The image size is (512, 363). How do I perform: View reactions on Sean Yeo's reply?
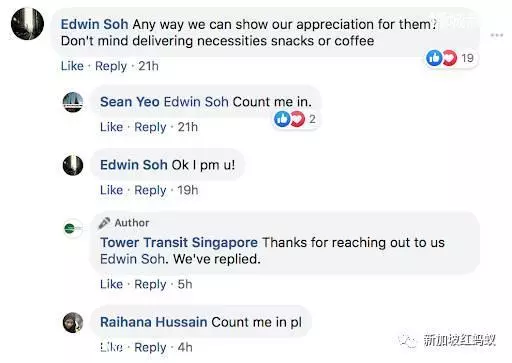(x=295, y=119)
